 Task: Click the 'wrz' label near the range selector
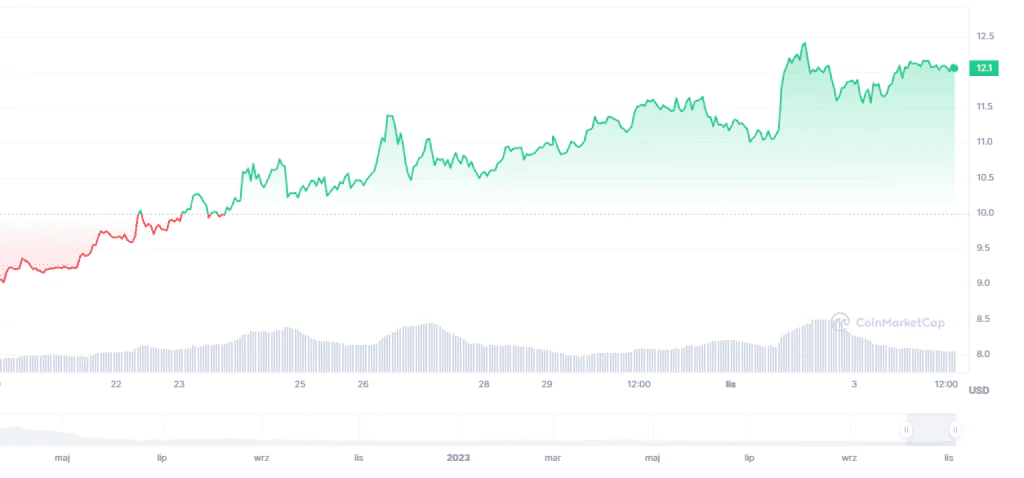coord(849,458)
